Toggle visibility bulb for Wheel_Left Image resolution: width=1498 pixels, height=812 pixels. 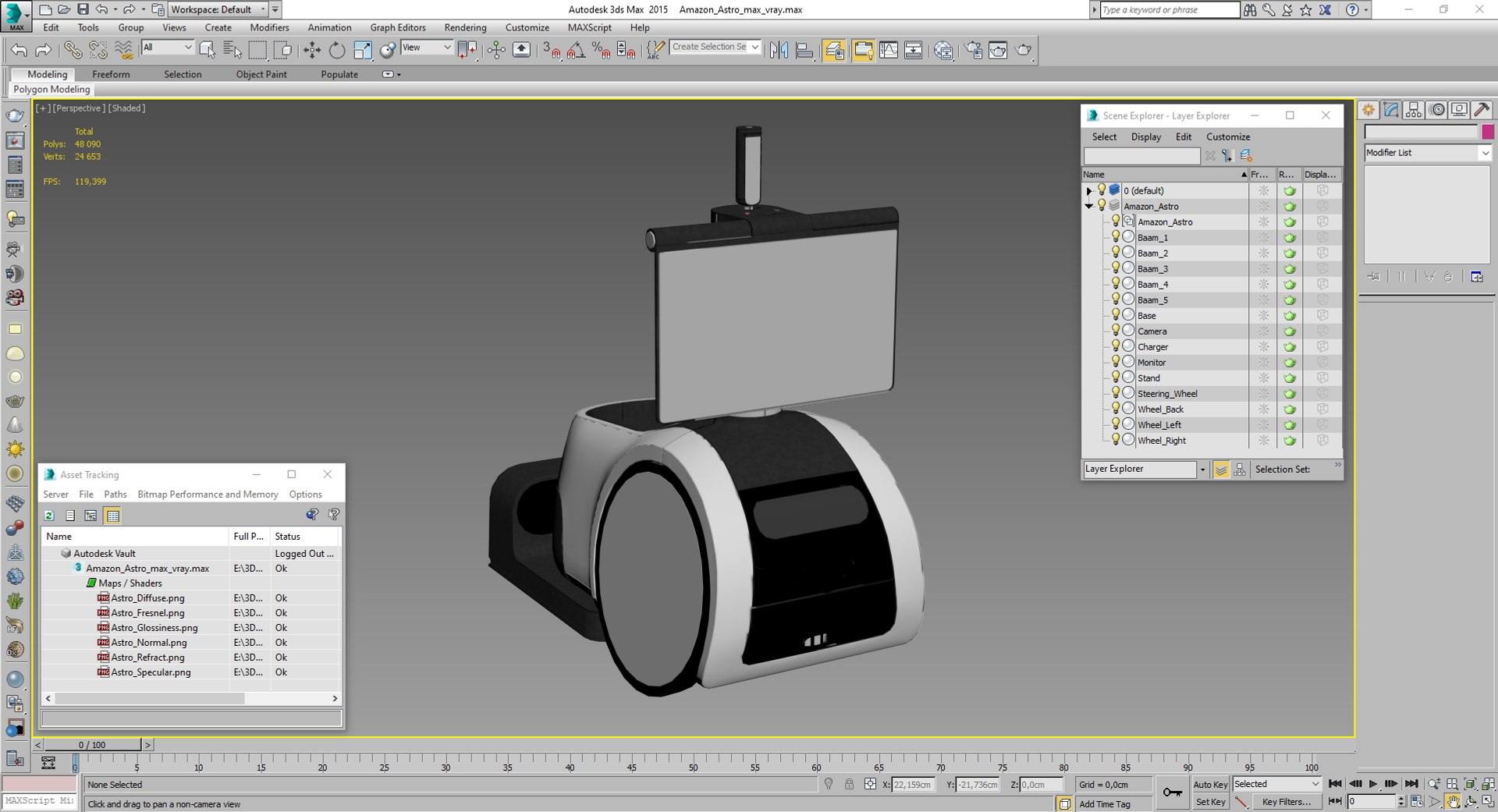[x=1116, y=424]
